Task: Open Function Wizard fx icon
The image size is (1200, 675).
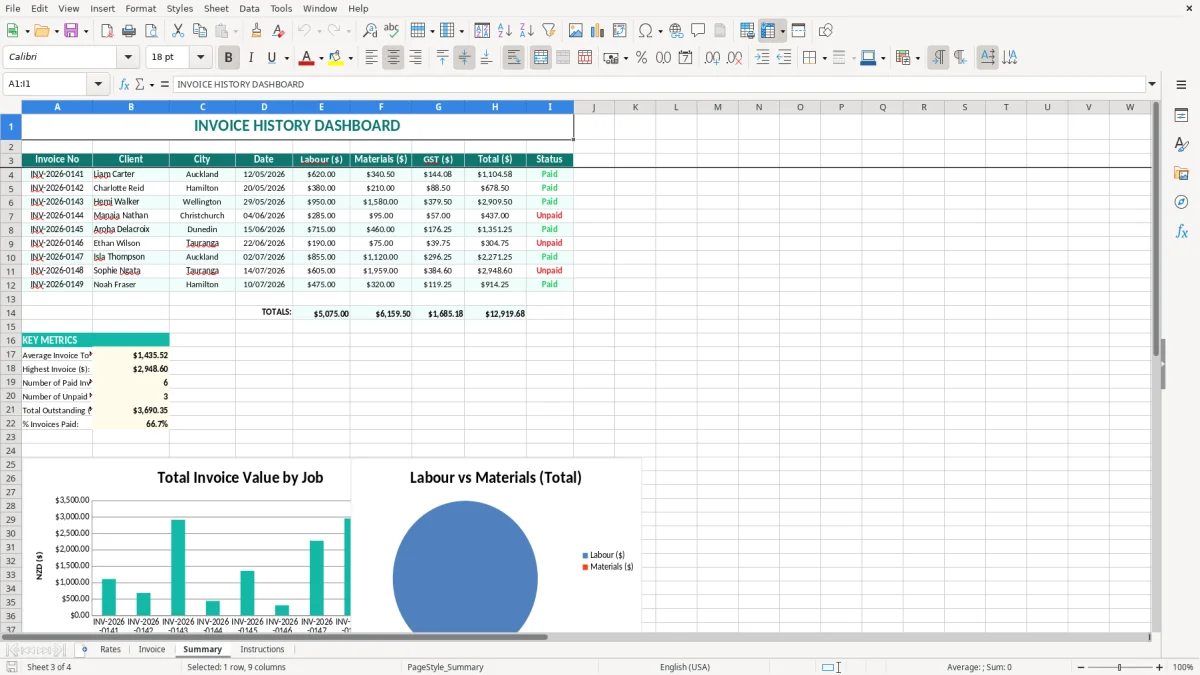Action: (x=124, y=84)
